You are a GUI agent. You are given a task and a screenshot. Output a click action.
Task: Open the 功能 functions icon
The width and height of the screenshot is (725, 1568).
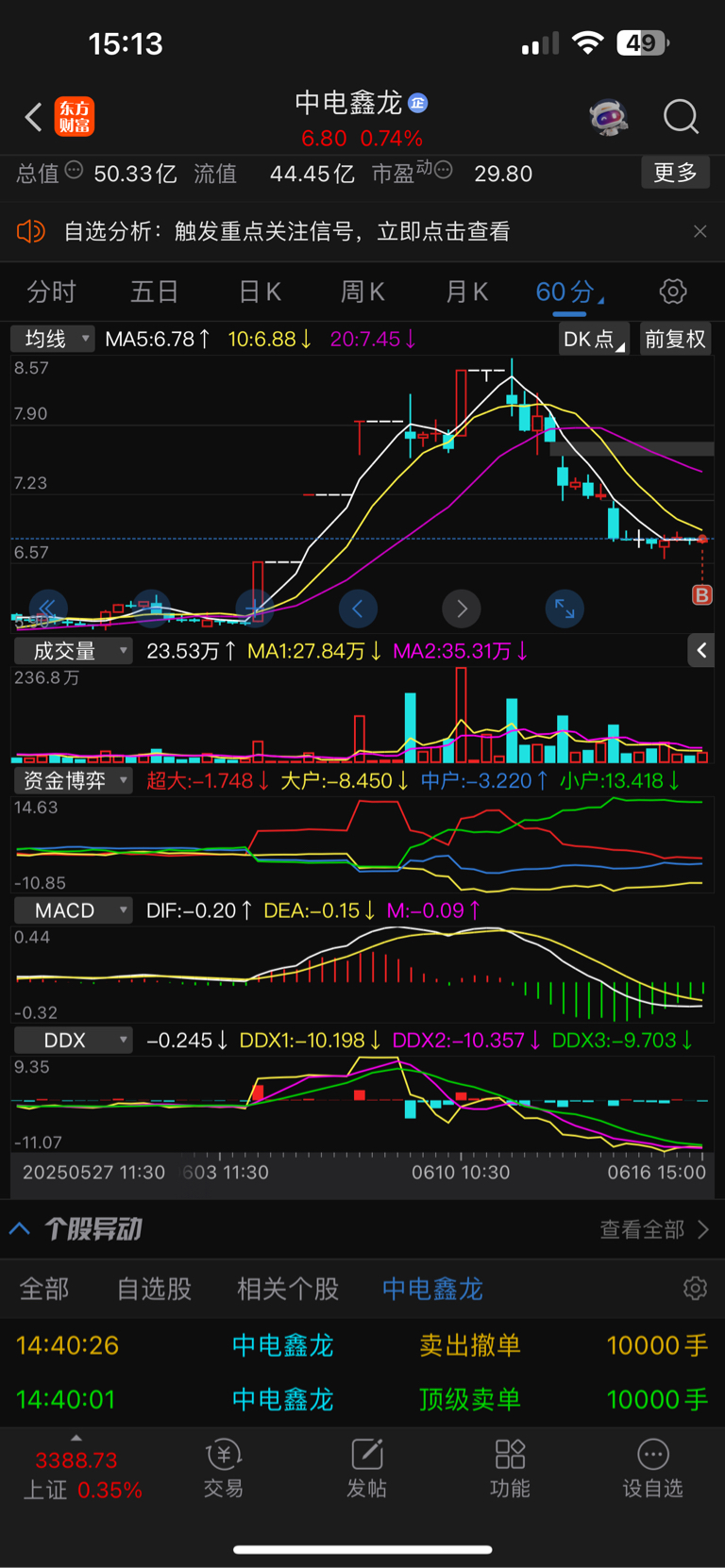pos(510,1468)
